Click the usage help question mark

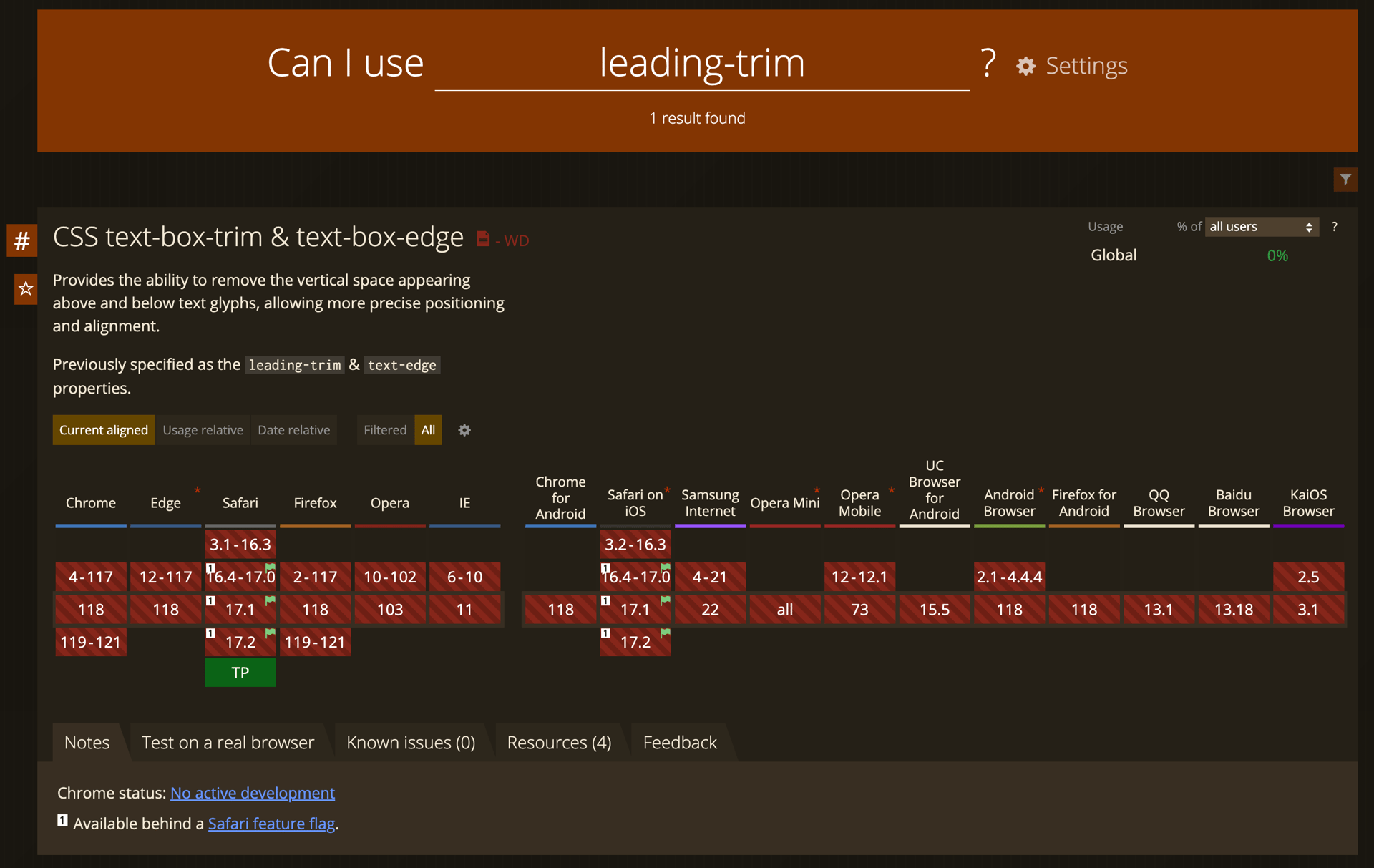[1334, 227]
